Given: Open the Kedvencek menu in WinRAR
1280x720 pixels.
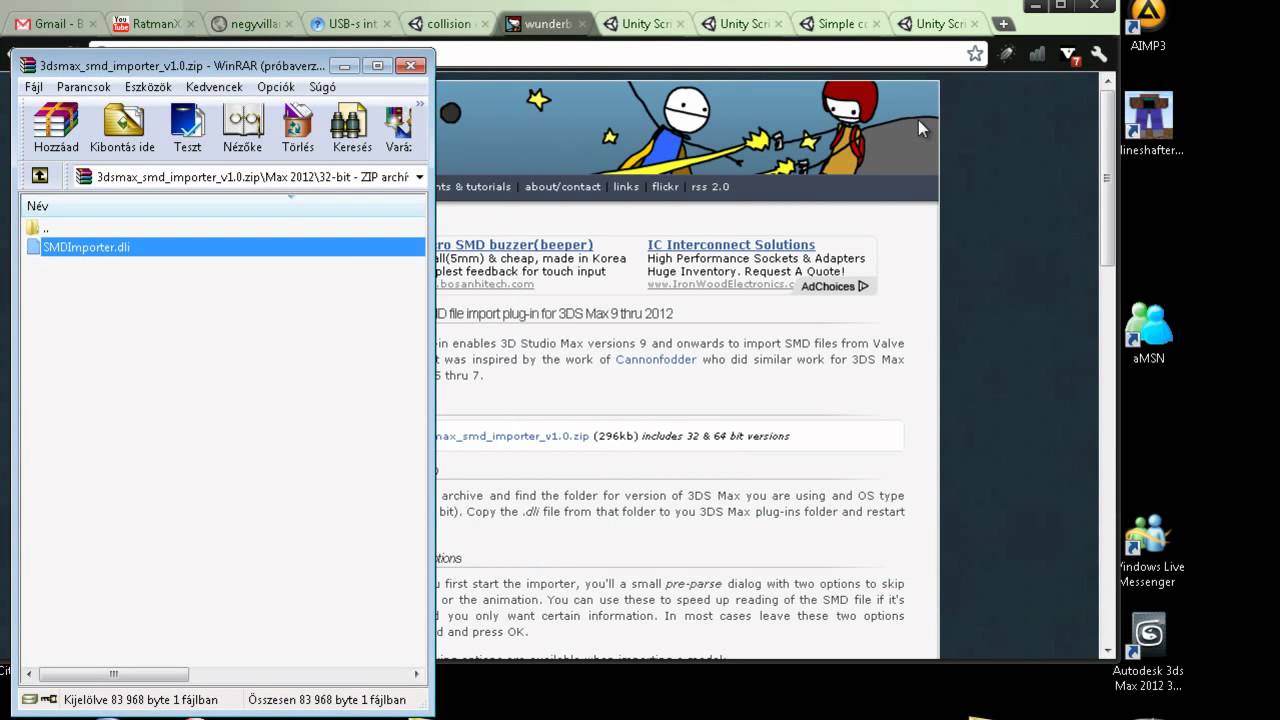Looking at the screenshot, I should point(214,87).
